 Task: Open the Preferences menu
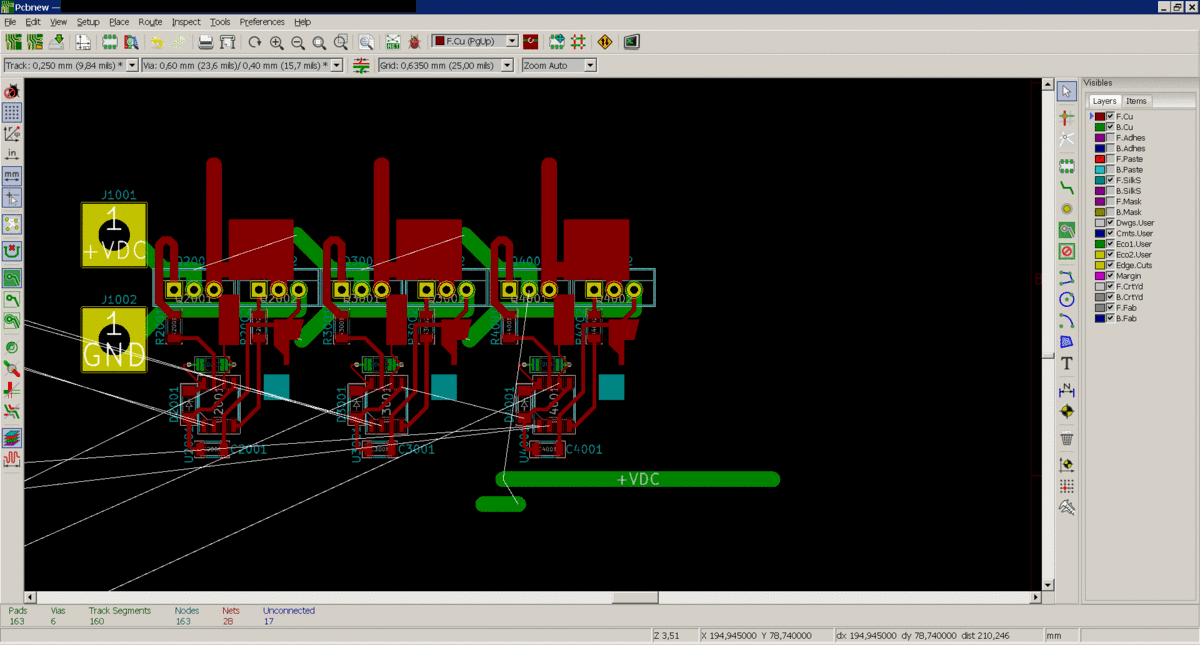[262, 21]
